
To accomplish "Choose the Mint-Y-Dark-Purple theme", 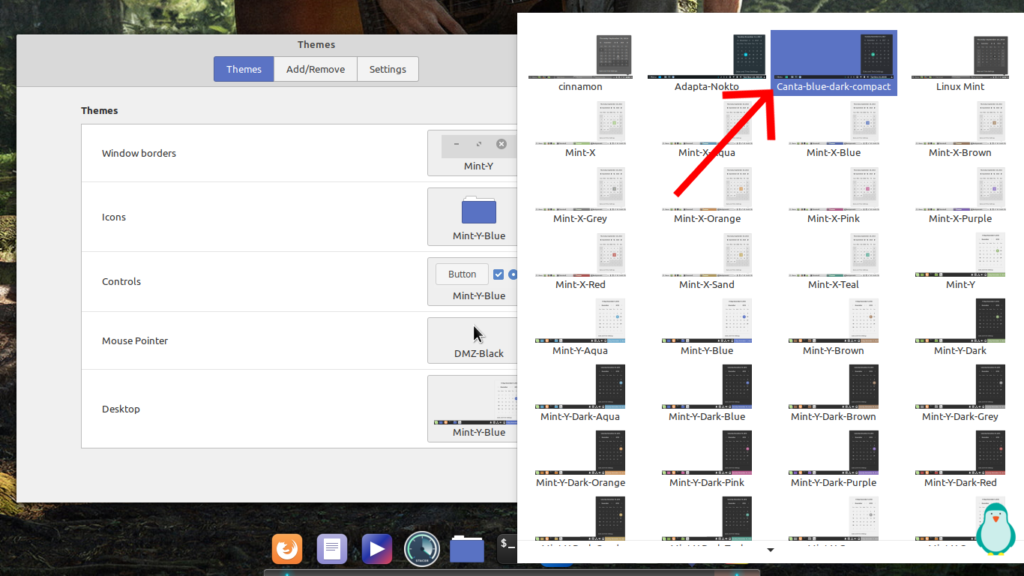I will point(833,459).
